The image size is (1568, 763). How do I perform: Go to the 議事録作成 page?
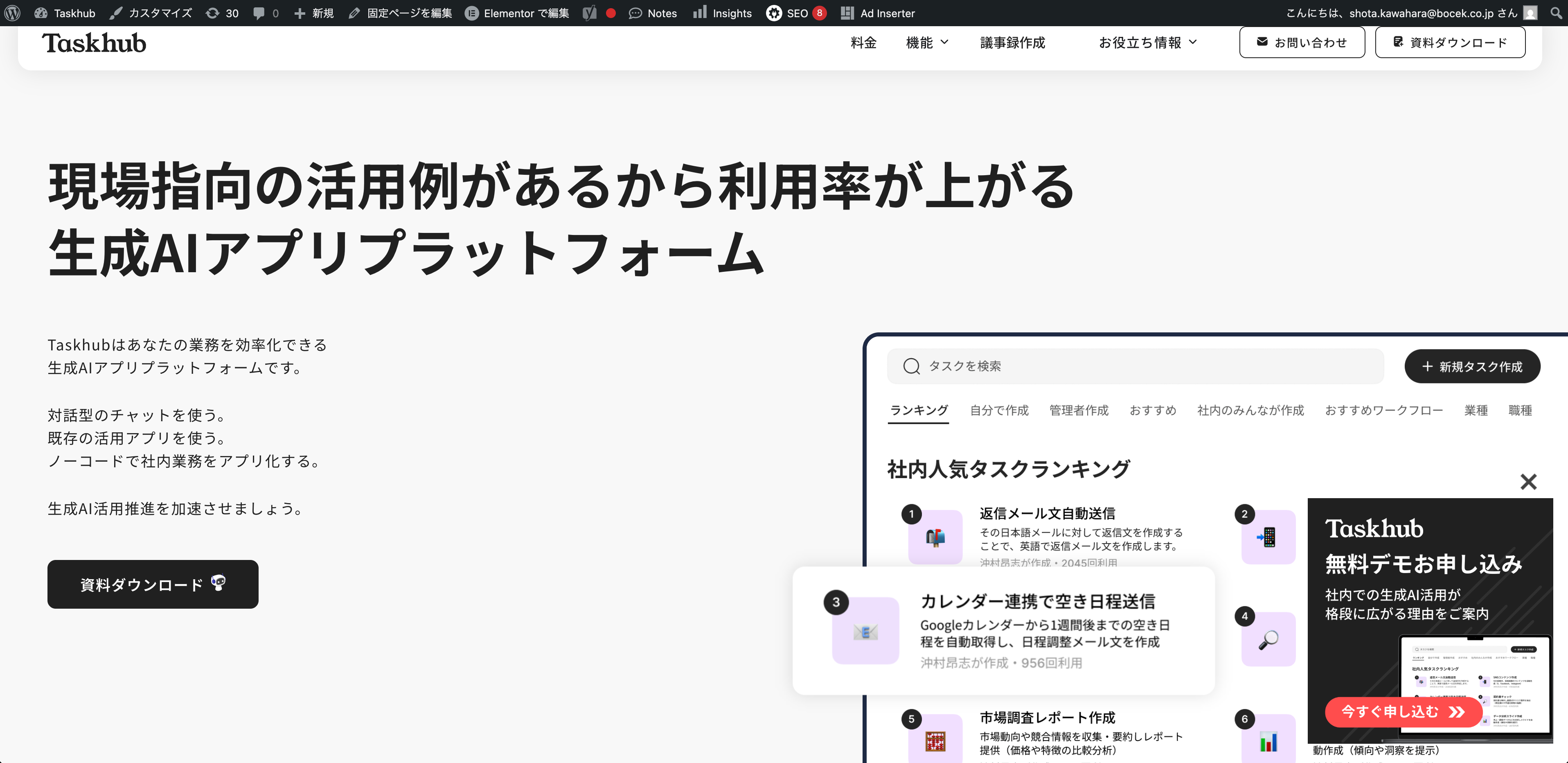[x=1012, y=43]
